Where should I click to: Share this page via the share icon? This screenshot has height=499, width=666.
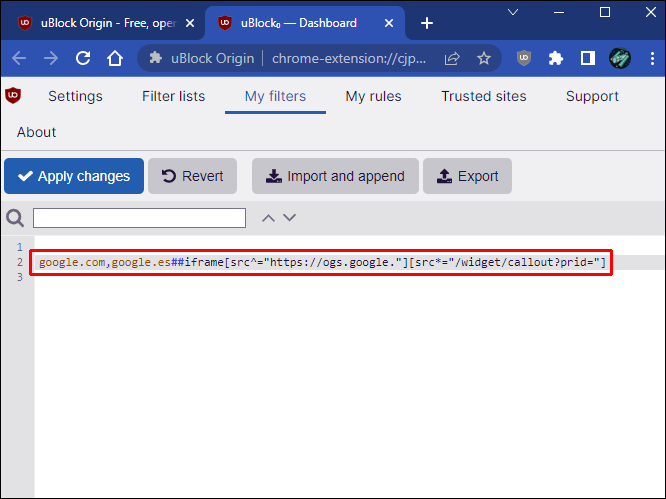(x=452, y=58)
